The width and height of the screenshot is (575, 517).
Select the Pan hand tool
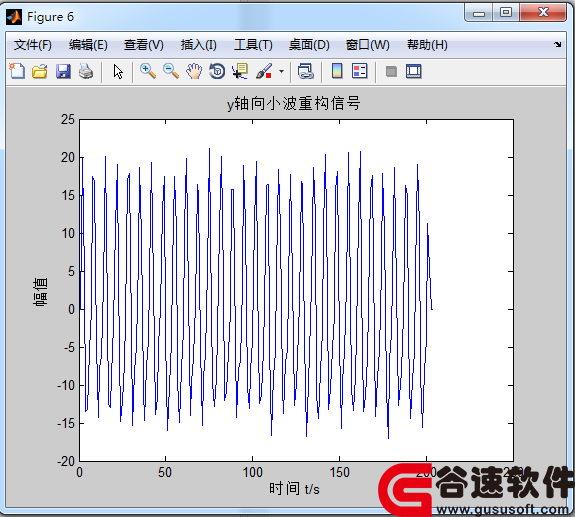point(194,71)
